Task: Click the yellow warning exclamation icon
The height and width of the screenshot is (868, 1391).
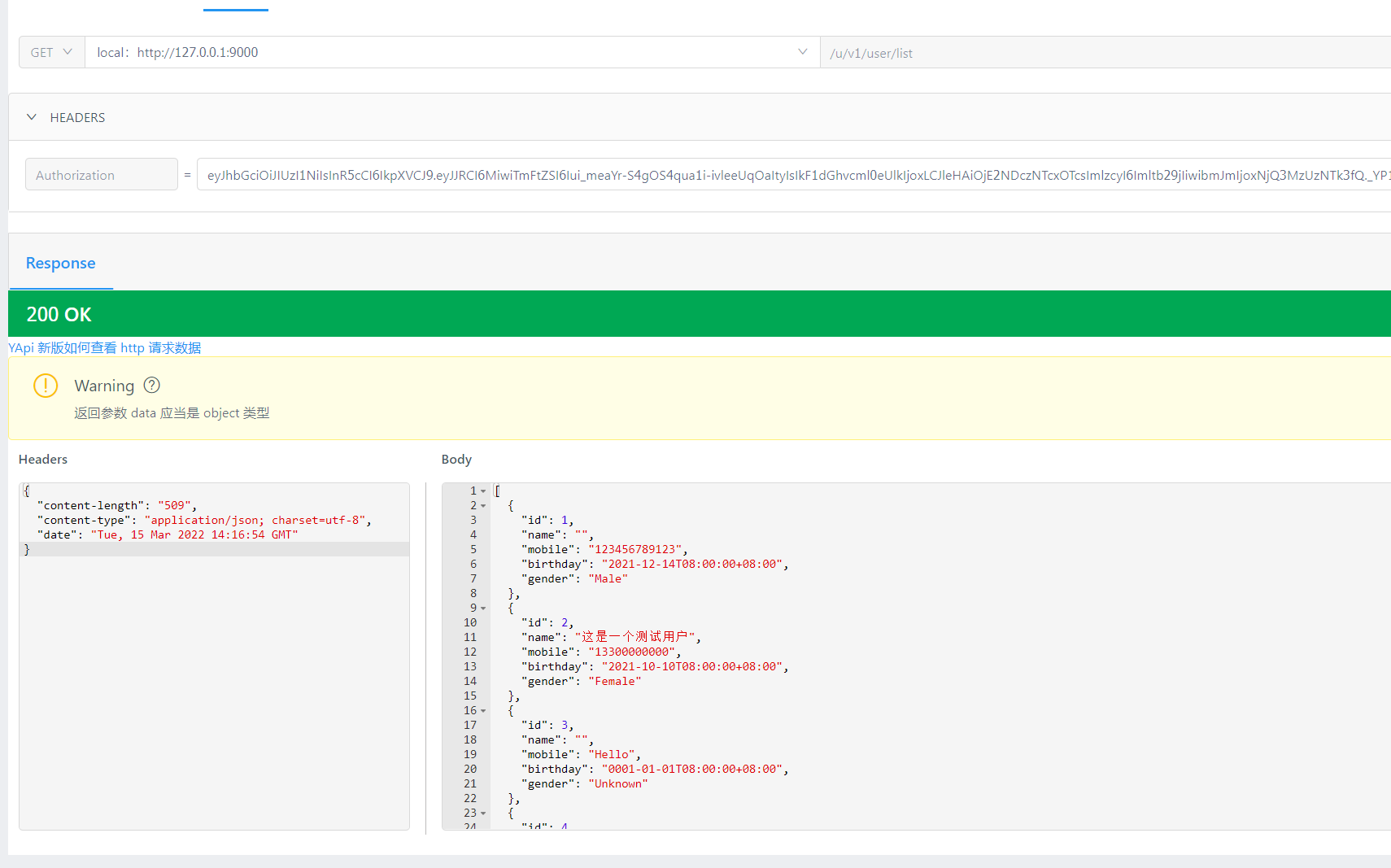Action: click(46, 386)
